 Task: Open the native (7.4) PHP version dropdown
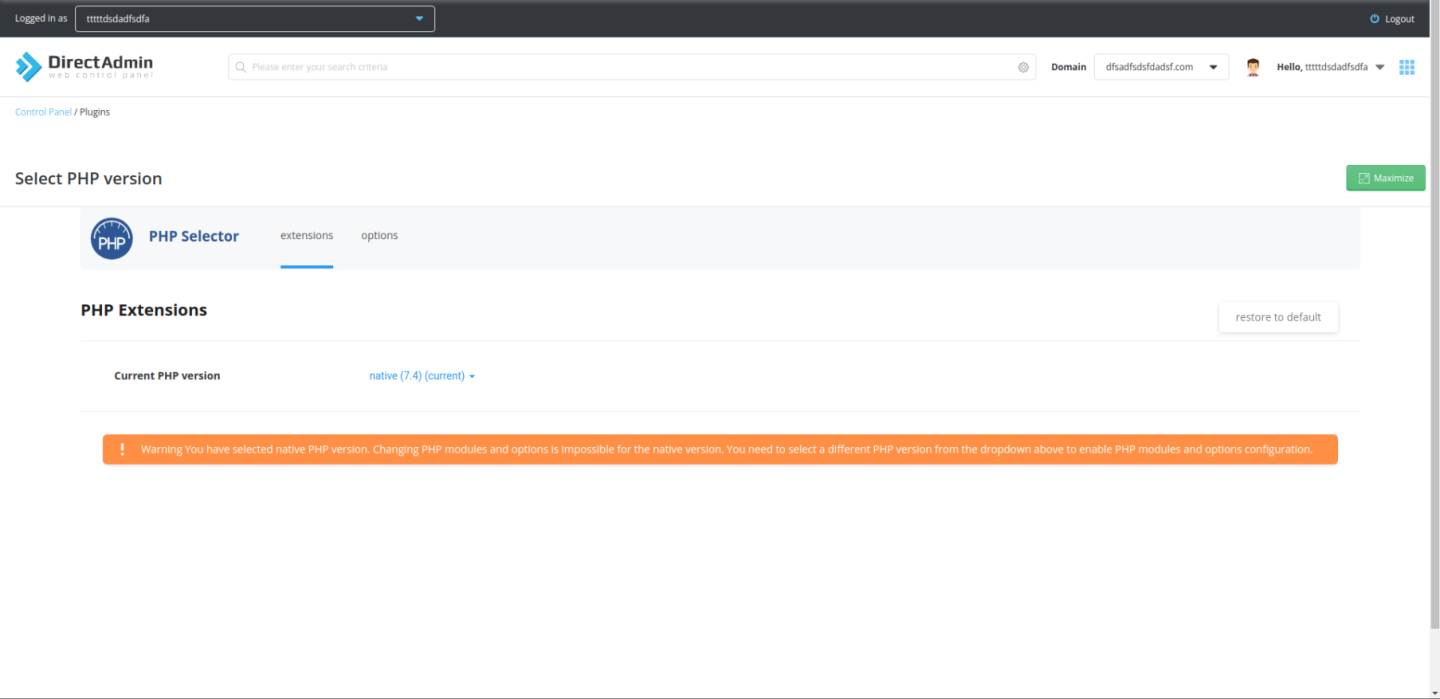click(421, 376)
